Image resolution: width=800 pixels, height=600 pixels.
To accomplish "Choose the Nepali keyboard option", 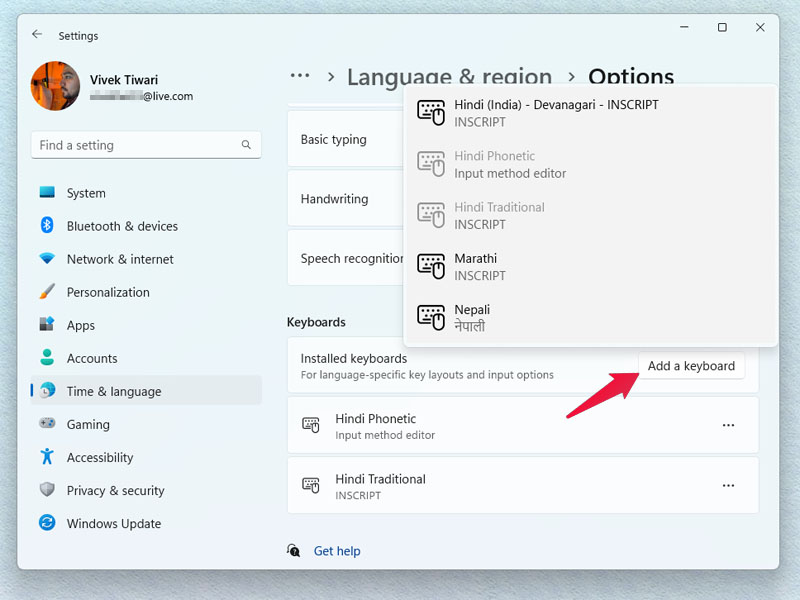I will (x=590, y=317).
